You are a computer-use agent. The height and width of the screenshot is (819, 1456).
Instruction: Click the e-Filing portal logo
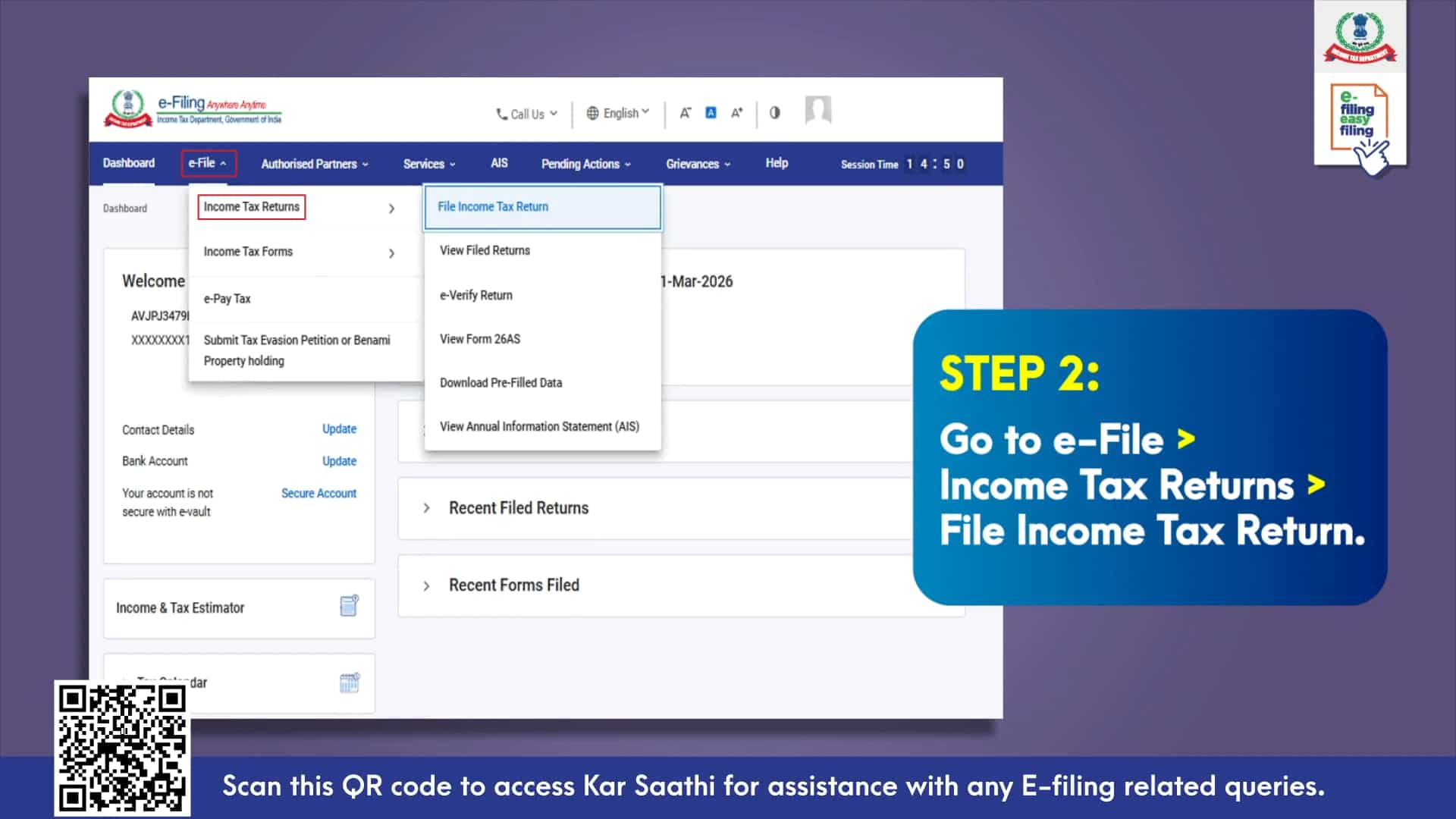pos(193,110)
